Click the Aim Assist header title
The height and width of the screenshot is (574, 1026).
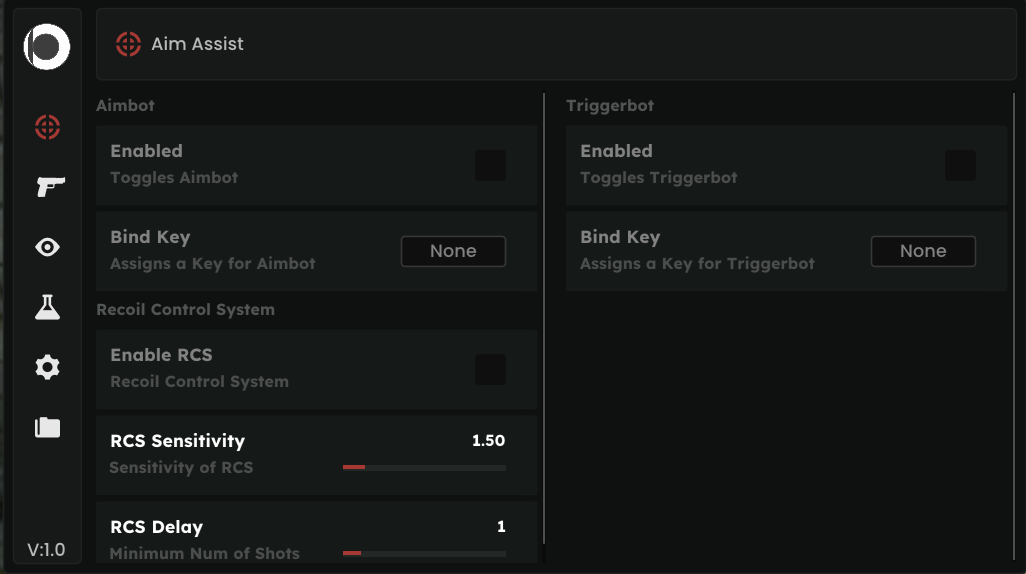(x=197, y=44)
